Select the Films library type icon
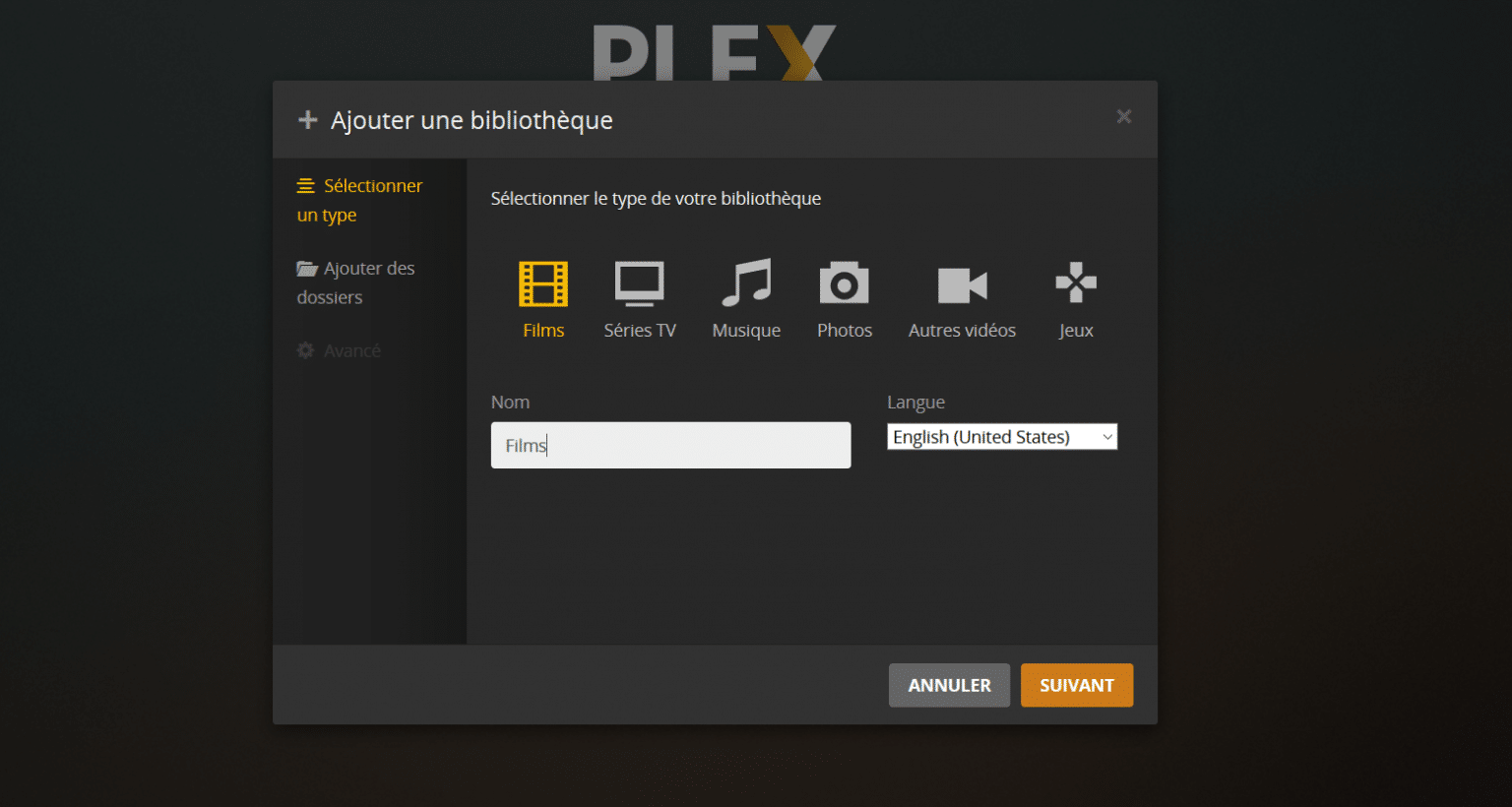1512x807 pixels. pos(542,283)
